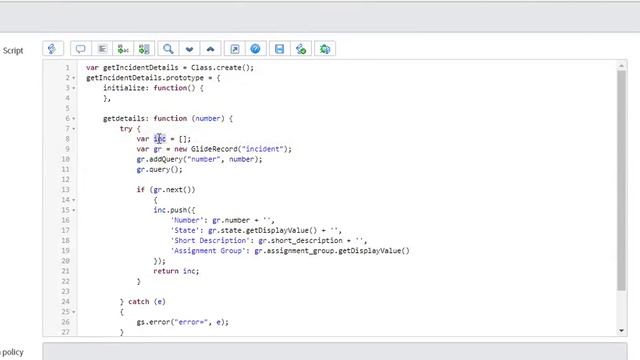Click the 'try {' statement on line 7
This screenshot has width=640, height=360.
pyautogui.click(x=130, y=129)
